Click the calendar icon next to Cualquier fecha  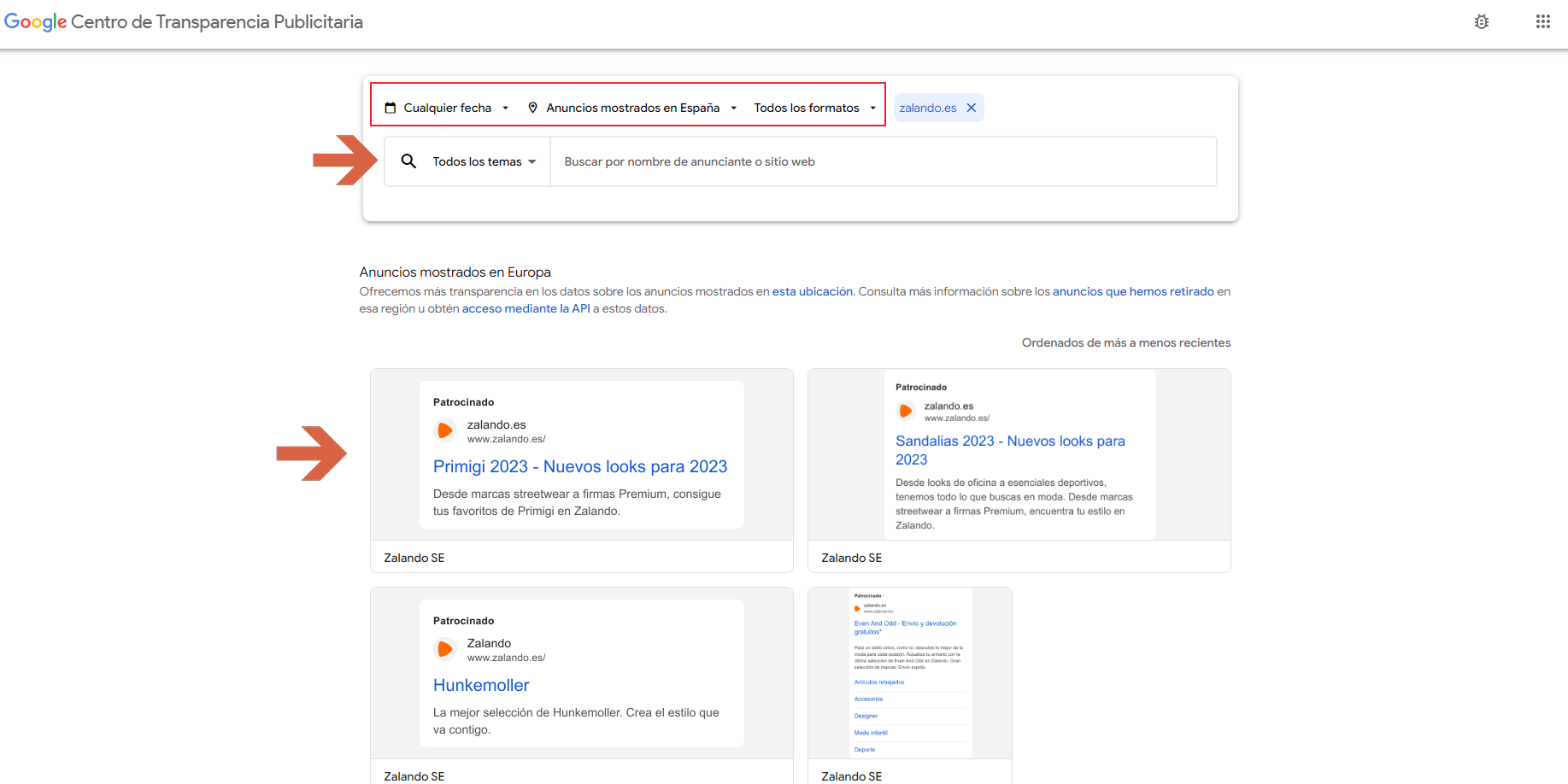[x=391, y=108]
